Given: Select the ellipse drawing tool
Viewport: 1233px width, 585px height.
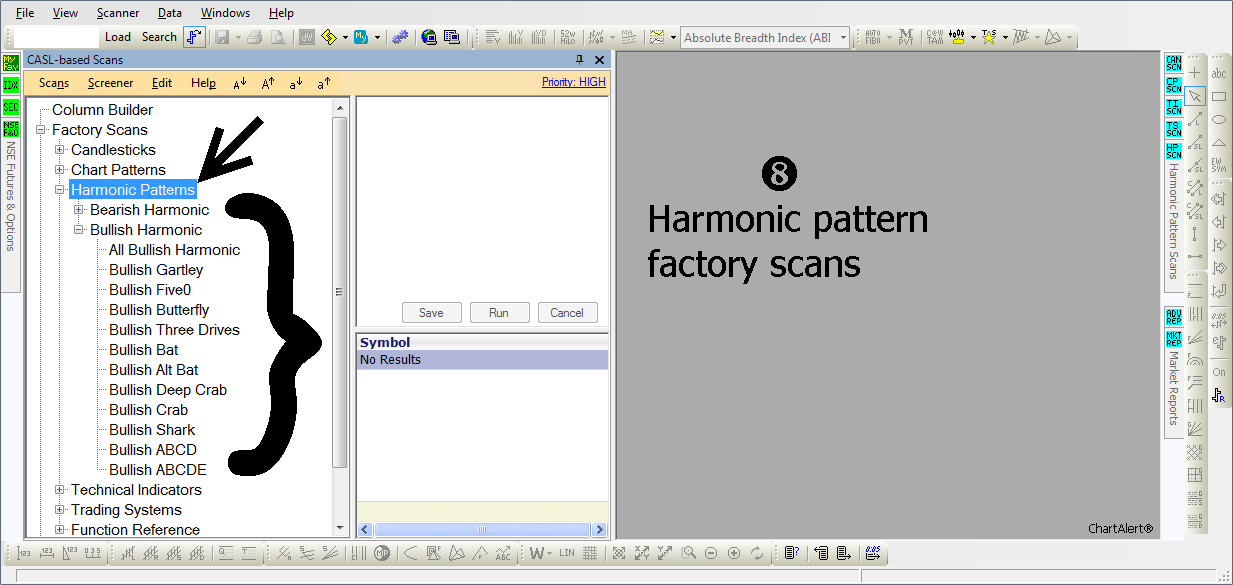Looking at the screenshot, I should coord(1219,119).
